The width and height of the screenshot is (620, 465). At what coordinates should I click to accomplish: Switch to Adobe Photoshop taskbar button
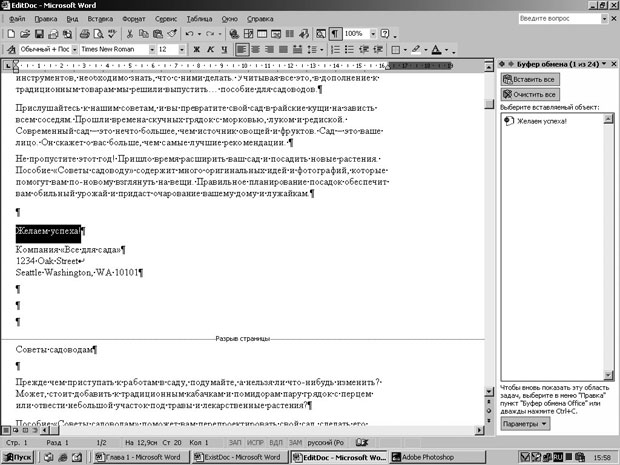[437, 457]
